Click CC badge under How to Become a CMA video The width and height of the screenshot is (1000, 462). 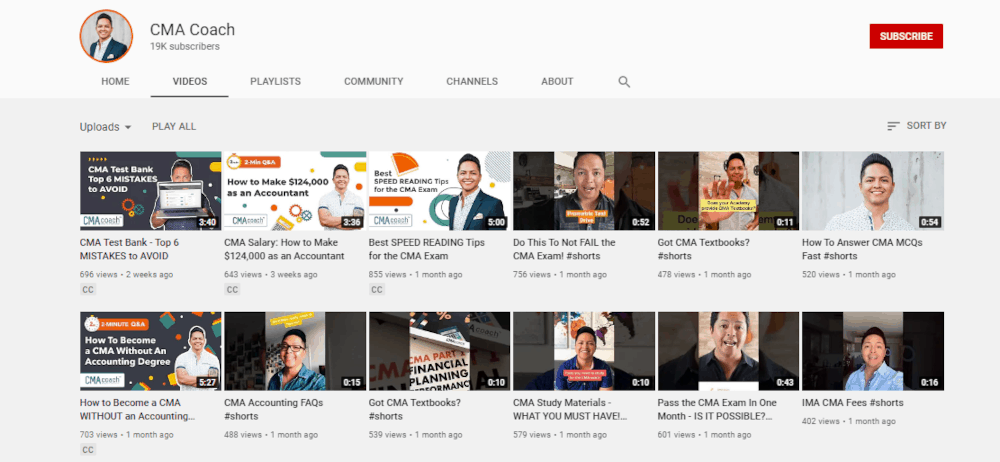(x=88, y=450)
